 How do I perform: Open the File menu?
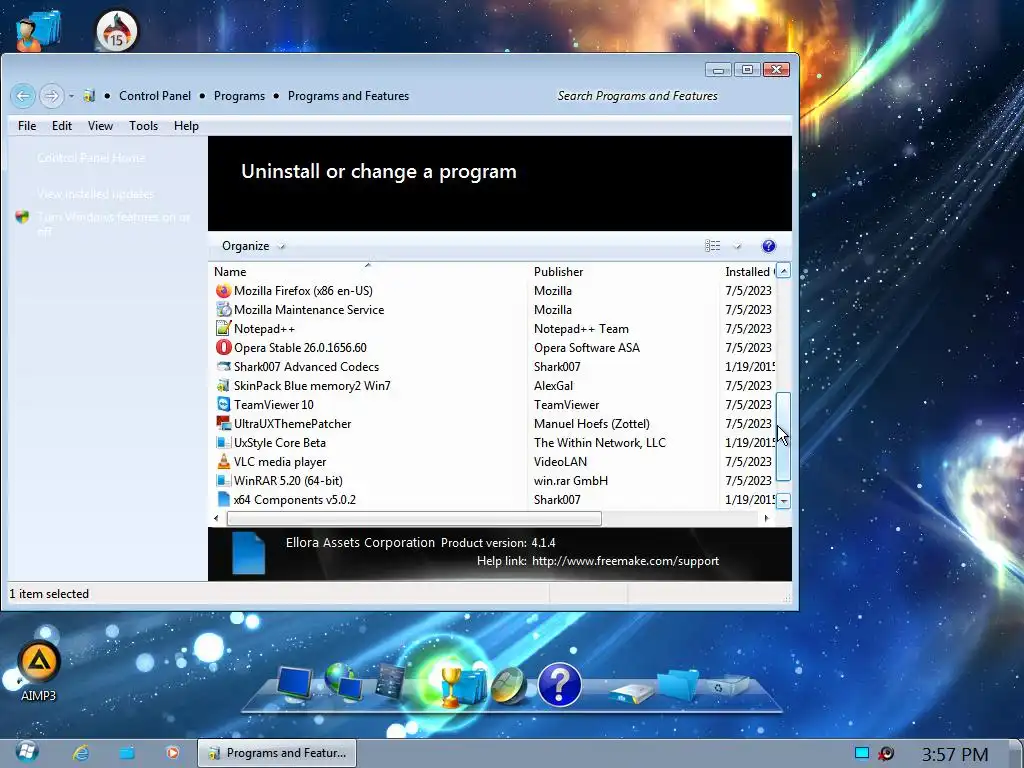[27, 126]
